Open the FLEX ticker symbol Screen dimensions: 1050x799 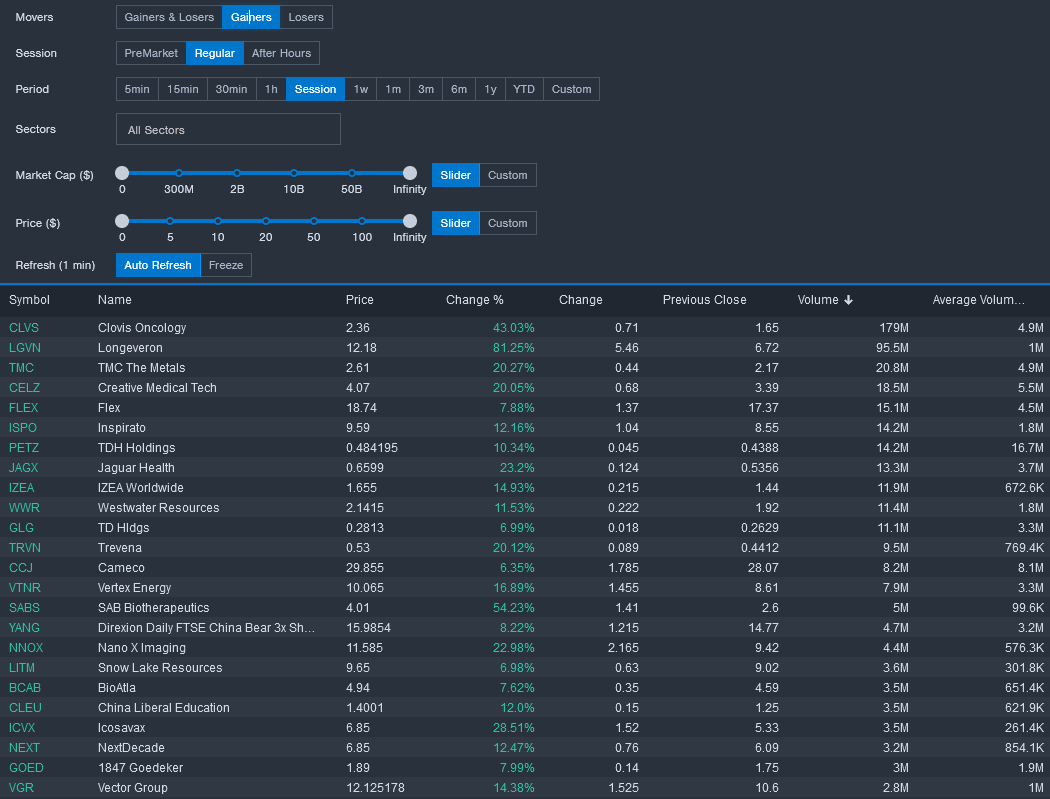[x=23, y=408]
